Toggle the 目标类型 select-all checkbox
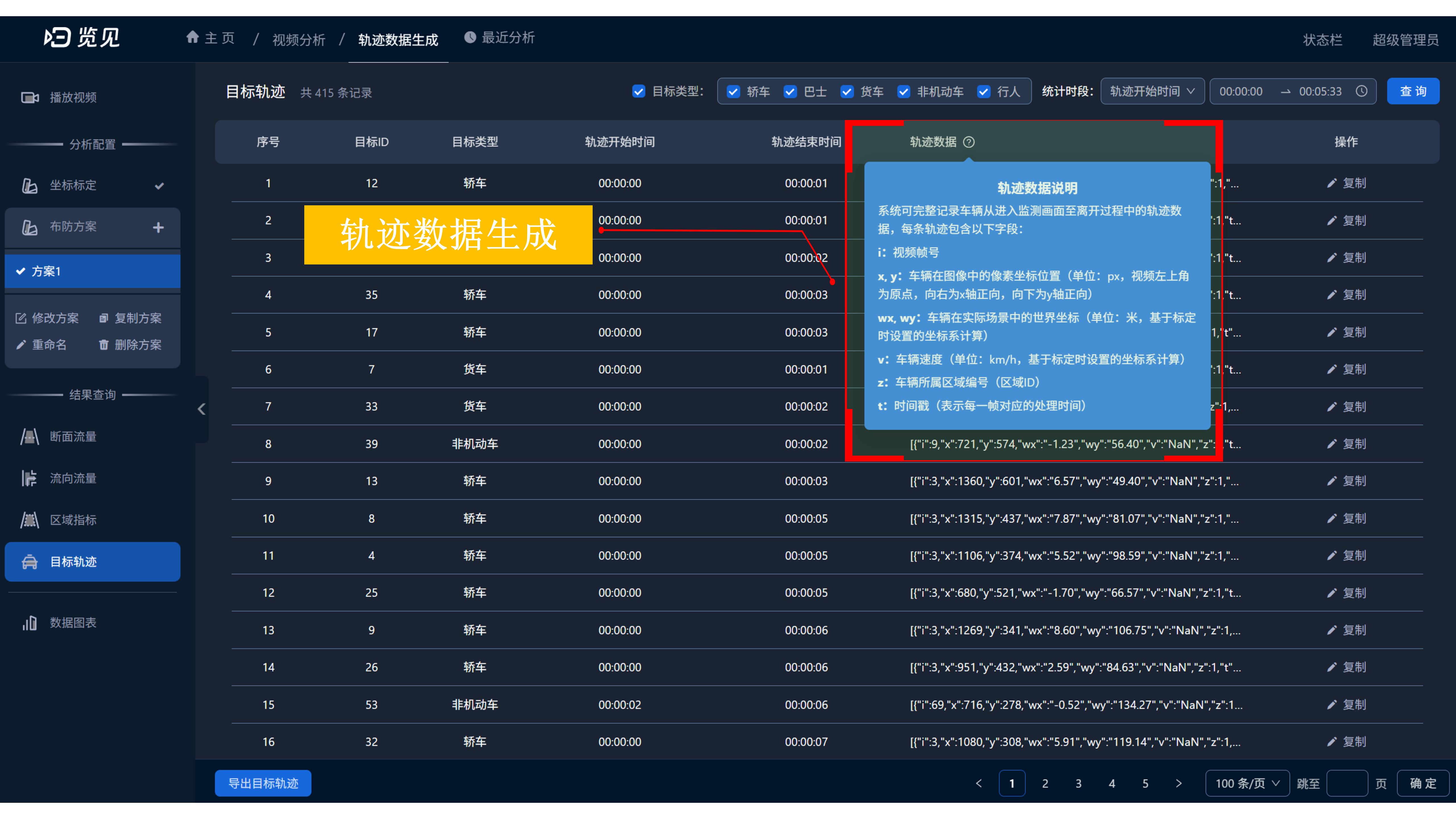This screenshot has width=1456, height=819. pyautogui.click(x=639, y=92)
